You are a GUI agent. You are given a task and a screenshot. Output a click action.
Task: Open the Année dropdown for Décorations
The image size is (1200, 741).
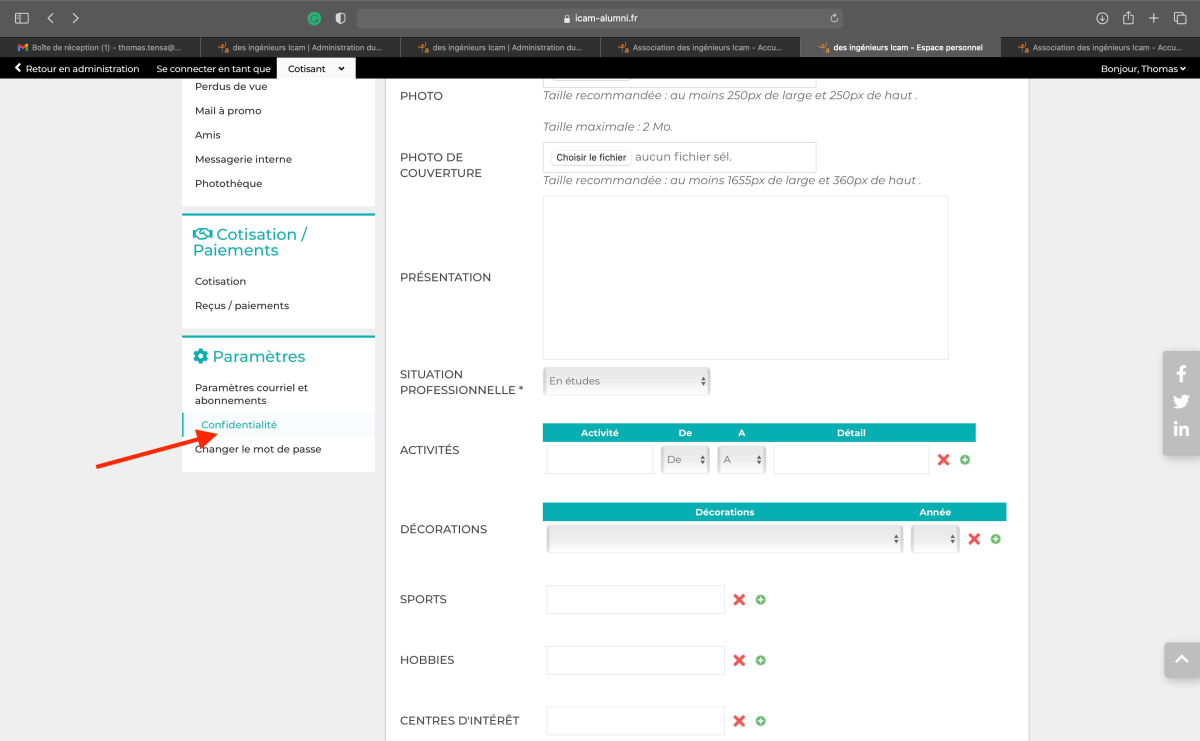click(x=935, y=539)
